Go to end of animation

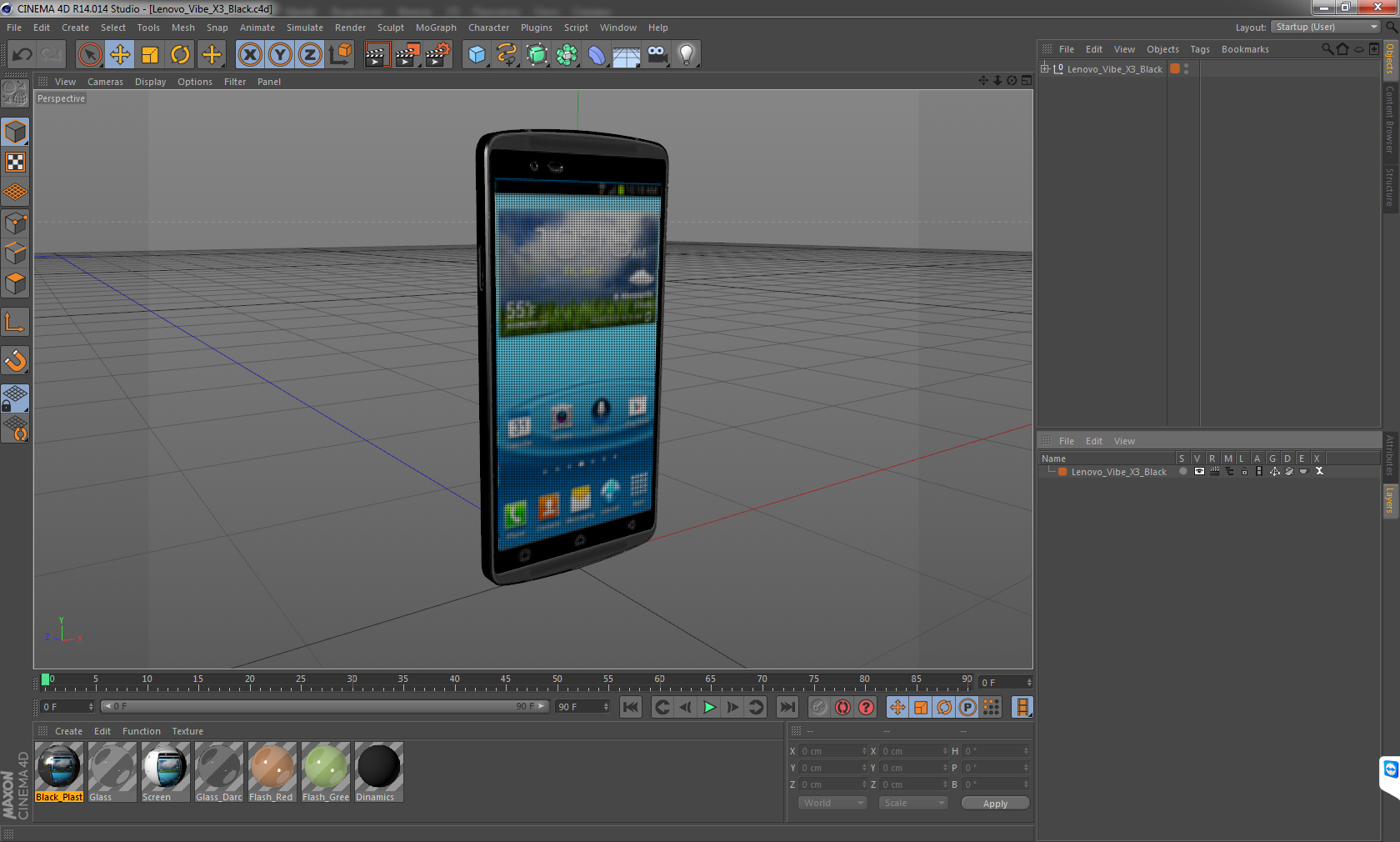click(787, 707)
